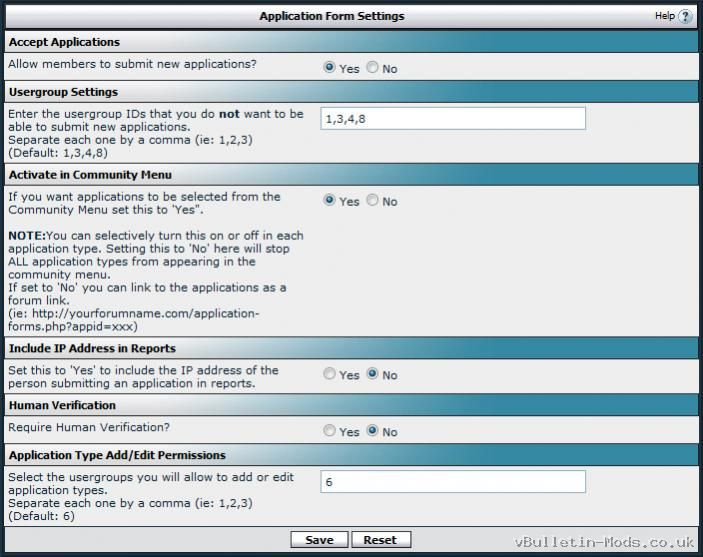Screen dimensions: 703x557
Task: Select Yes to include IP address in reports
Action: (330, 375)
